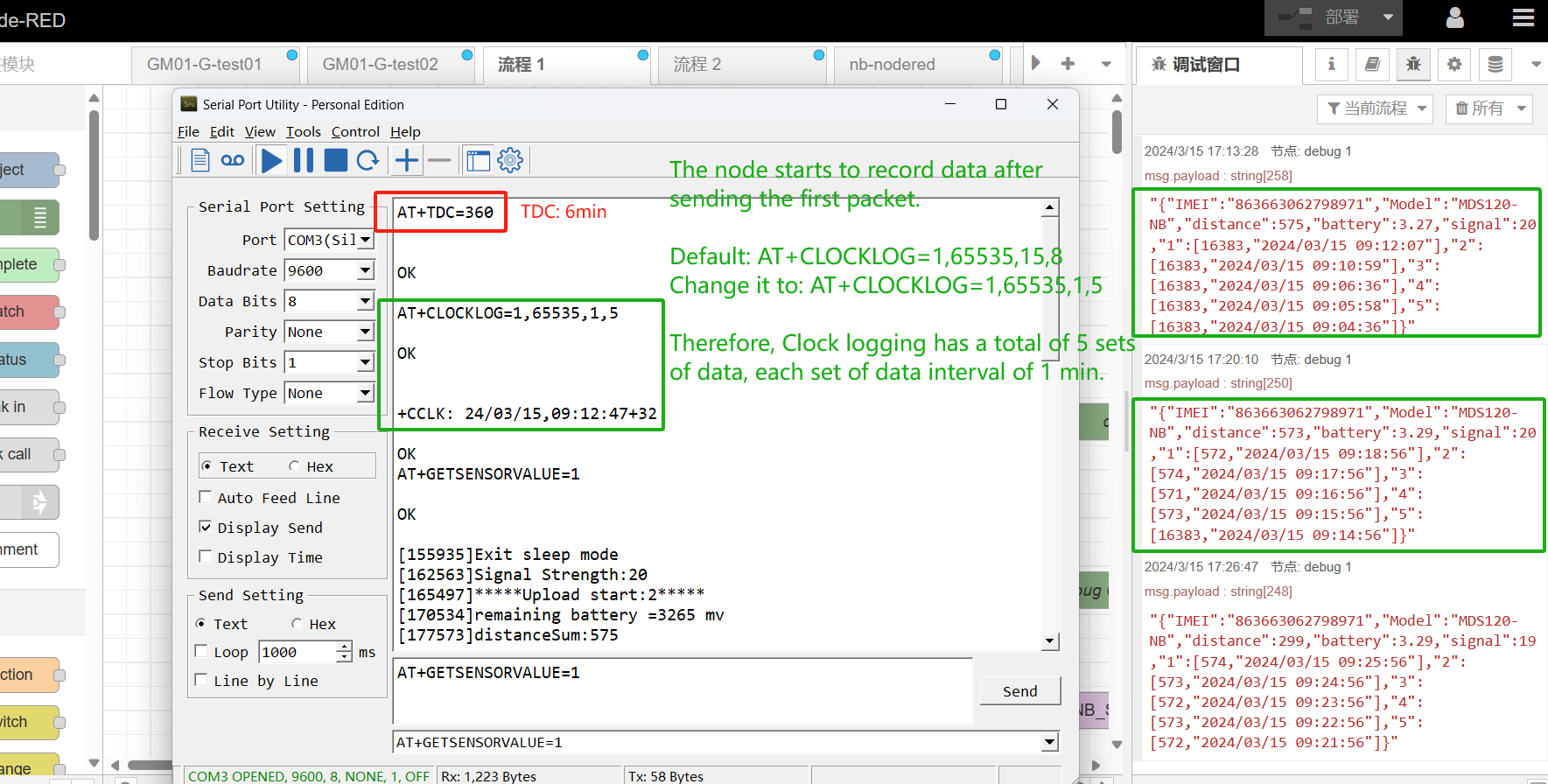Open the Help menu
The image size is (1548, 784).
coord(405,131)
